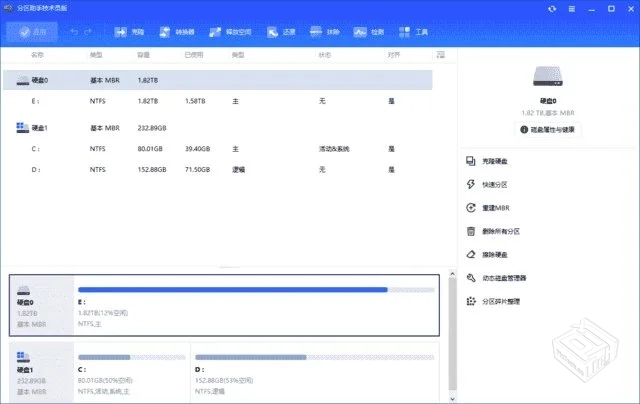Click the disk map scroll-up arrow
Viewport: 640px width, 404px height.
point(452,274)
